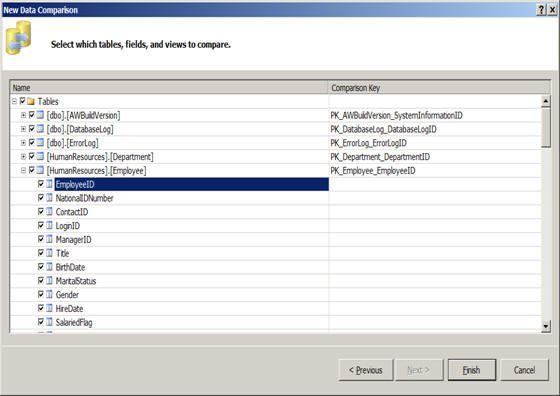Uncheck the LoginID field checkbox
Viewport: 560px width, 396px height.
pyautogui.click(x=41, y=225)
